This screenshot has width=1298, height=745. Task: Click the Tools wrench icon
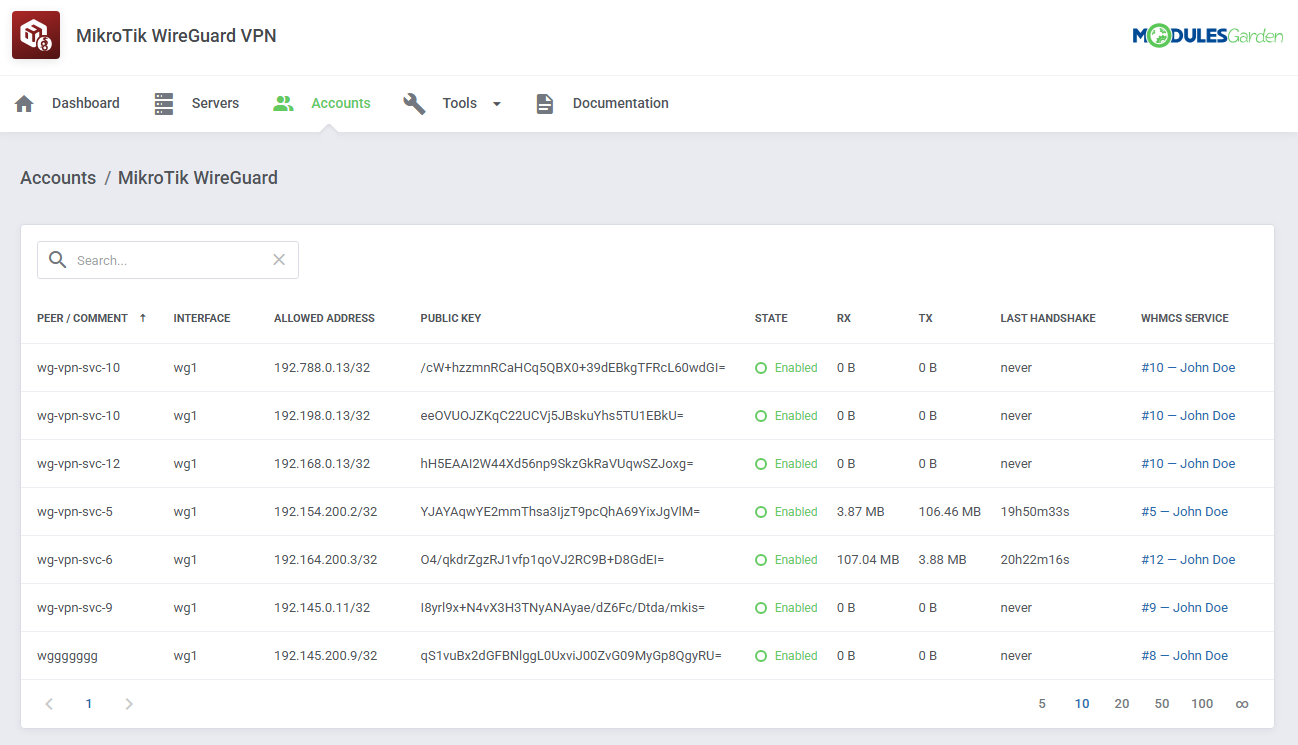click(414, 104)
